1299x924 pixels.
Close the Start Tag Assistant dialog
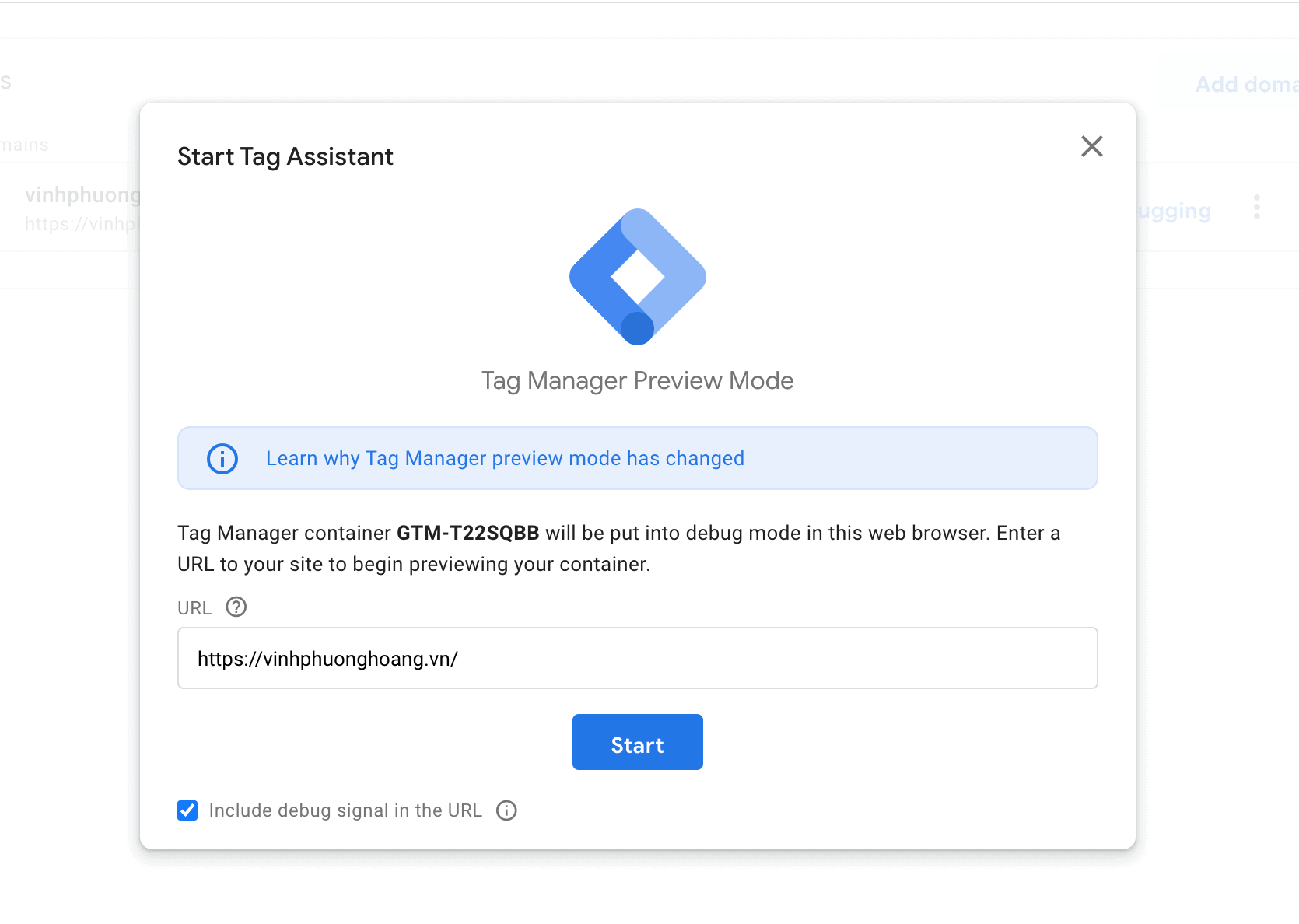tap(1091, 146)
